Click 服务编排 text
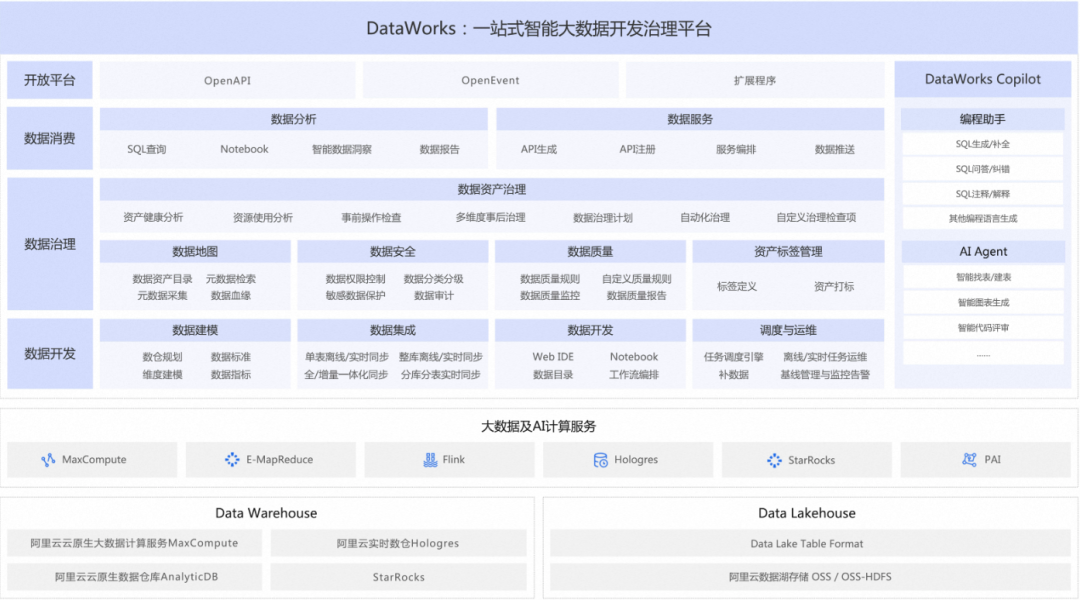 [736, 149]
